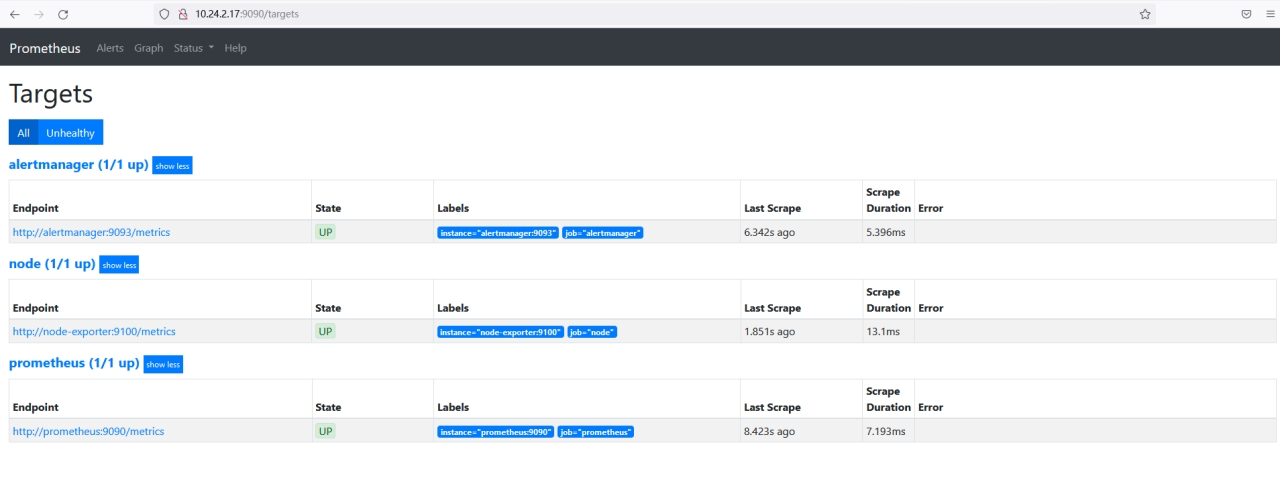Click the job="alertmanager" label badge
The width and height of the screenshot is (1280, 492).
click(x=602, y=233)
